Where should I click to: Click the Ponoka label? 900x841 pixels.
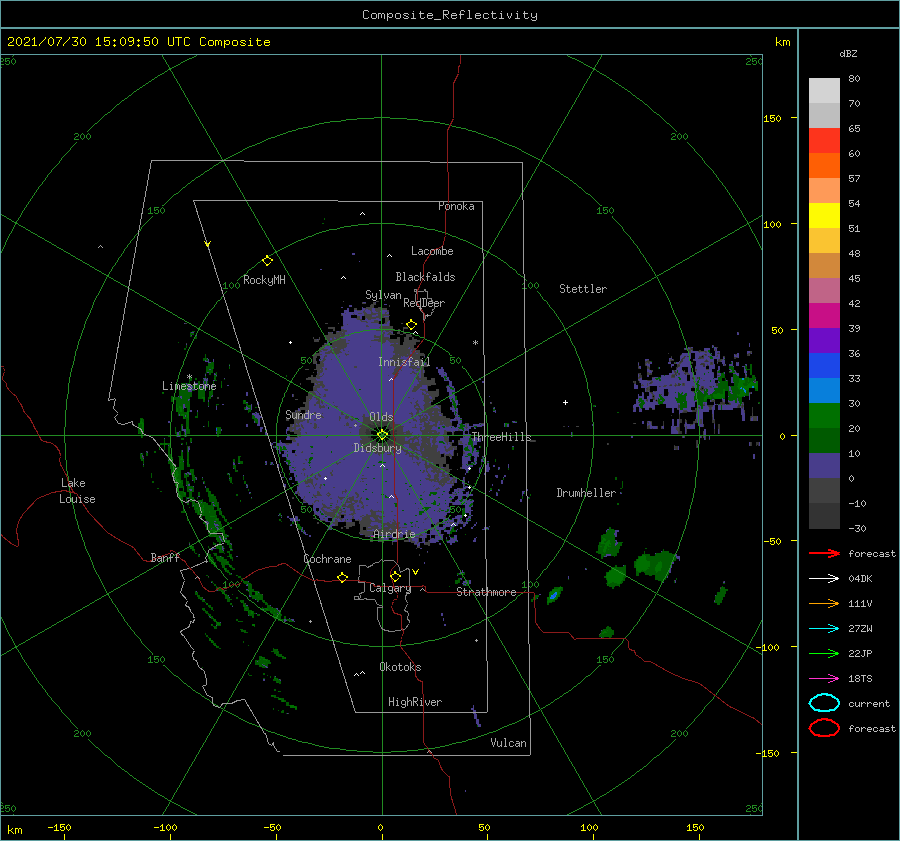(x=456, y=206)
